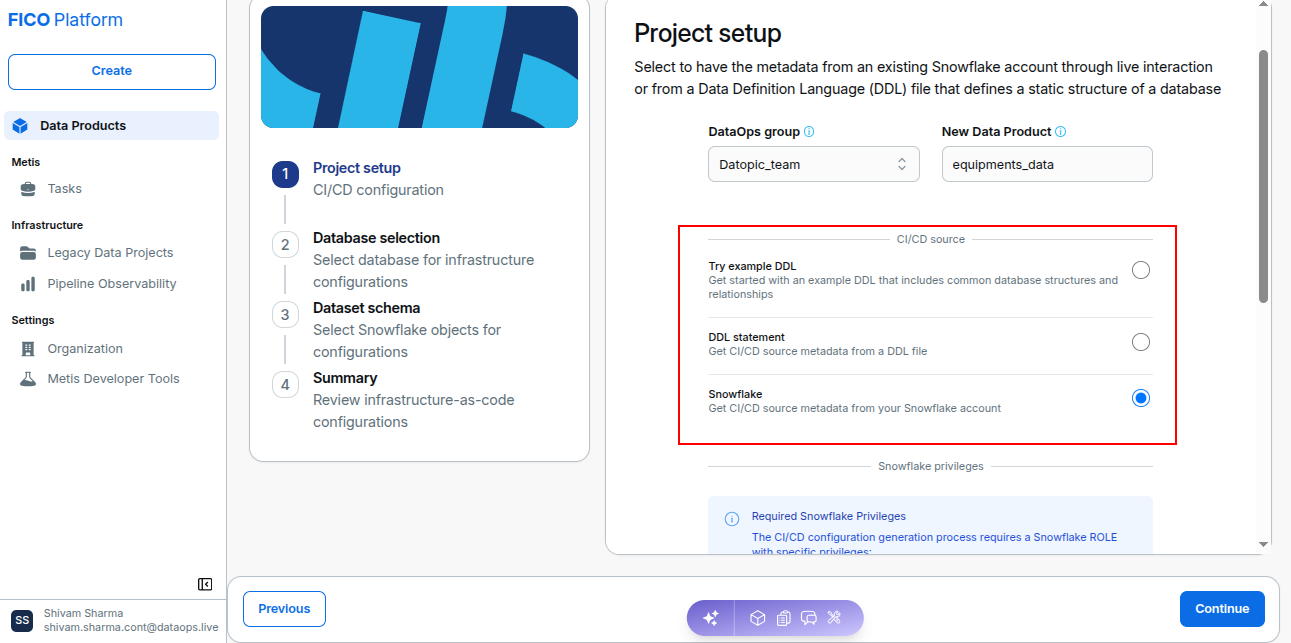Screen dimensions: 1291x643
Task: Click the New Data Product input field
Action: [1047, 165]
